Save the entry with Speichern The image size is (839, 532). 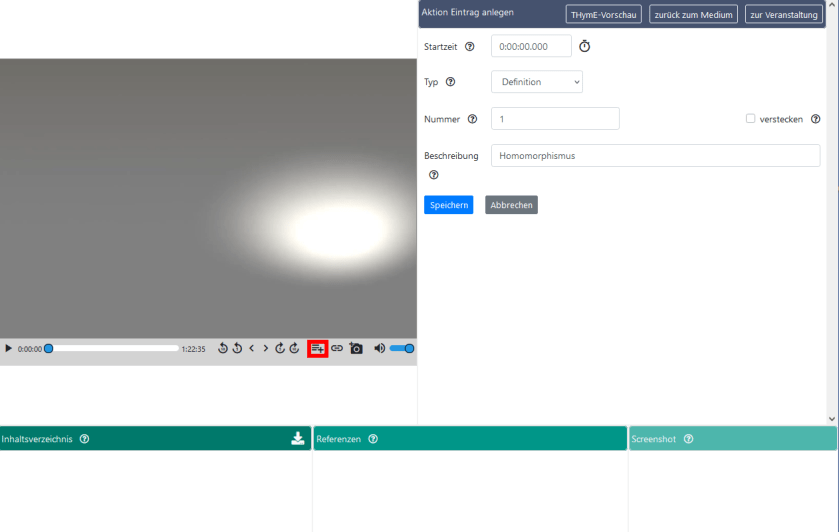[448, 205]
